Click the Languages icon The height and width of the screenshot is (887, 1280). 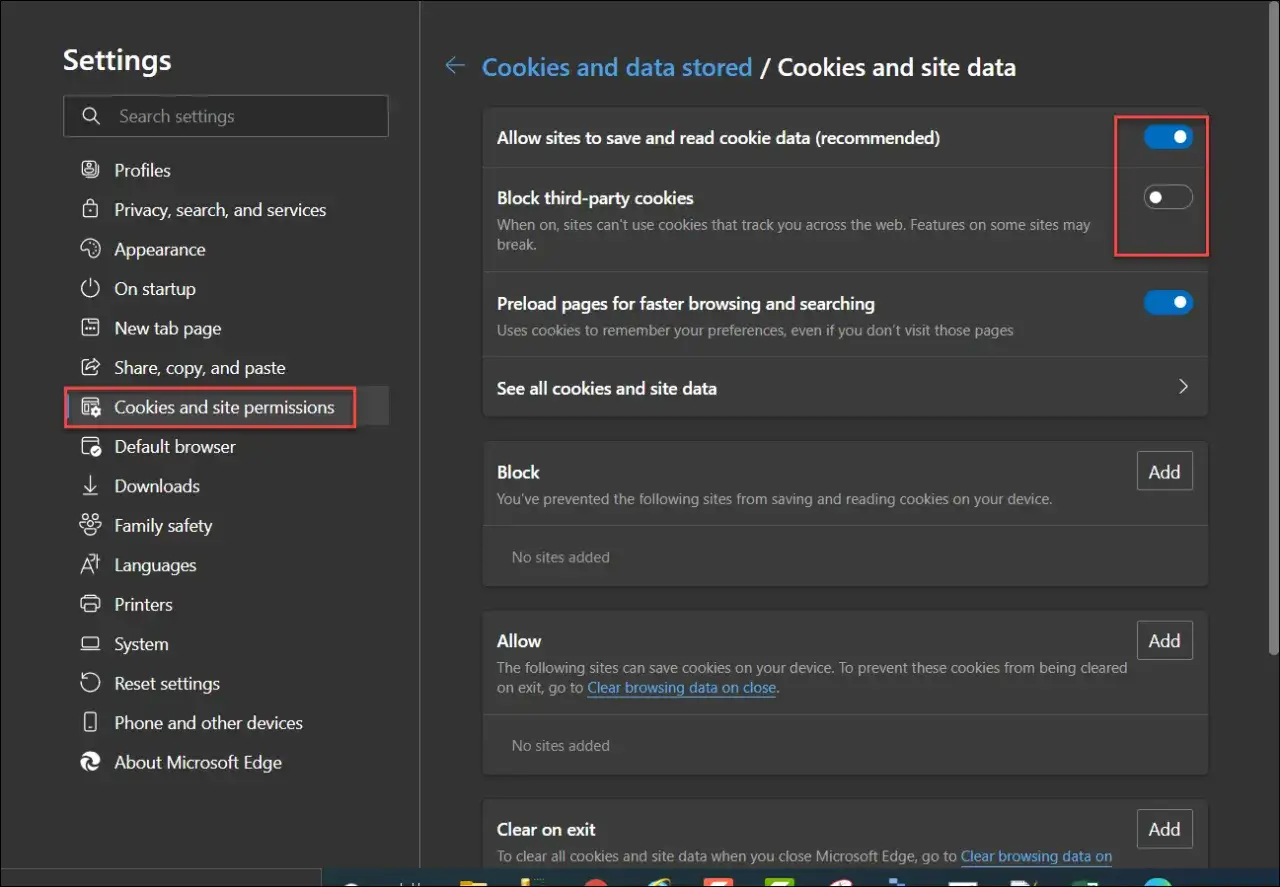coord(90,565)
